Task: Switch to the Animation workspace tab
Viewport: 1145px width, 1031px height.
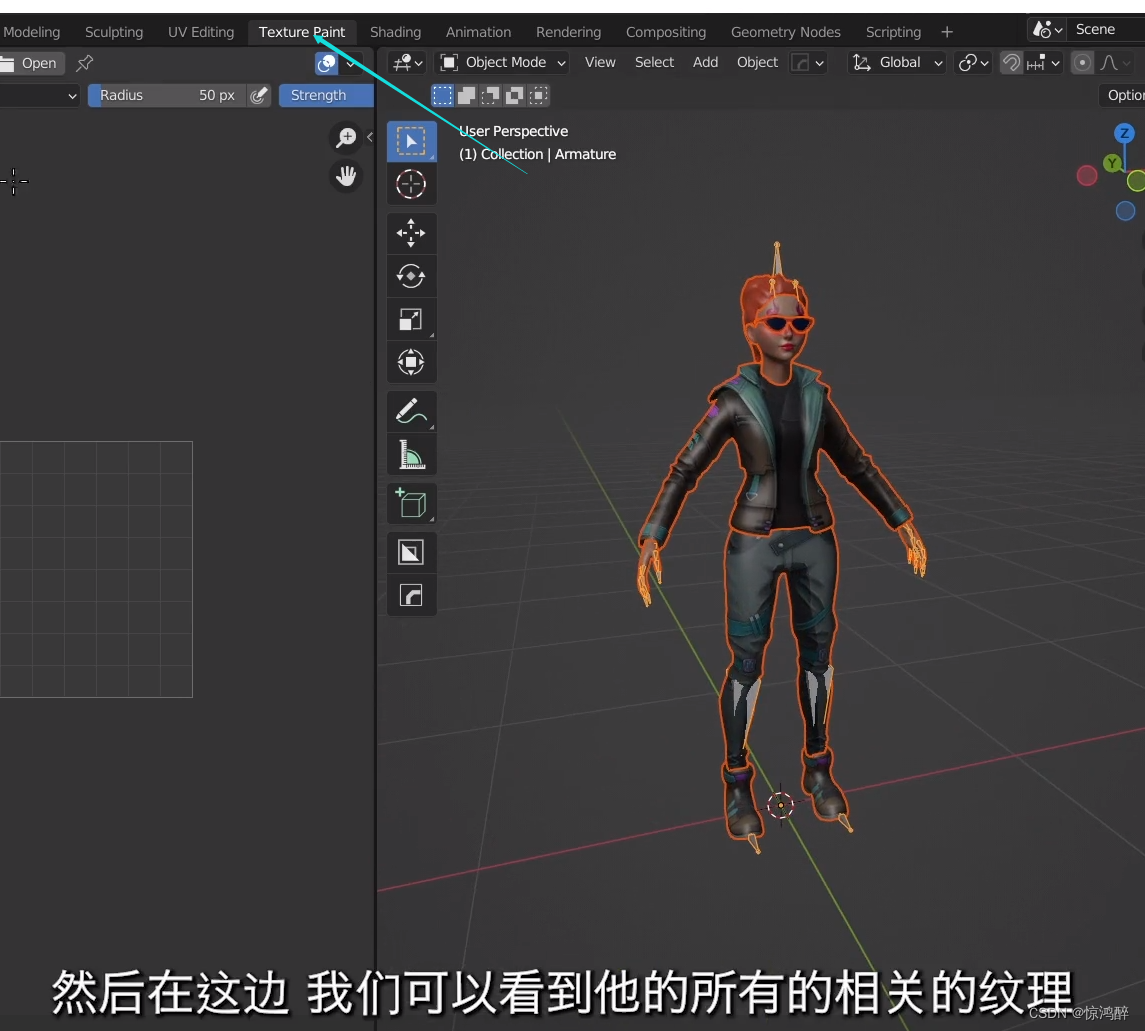Action: click(478, 32)
